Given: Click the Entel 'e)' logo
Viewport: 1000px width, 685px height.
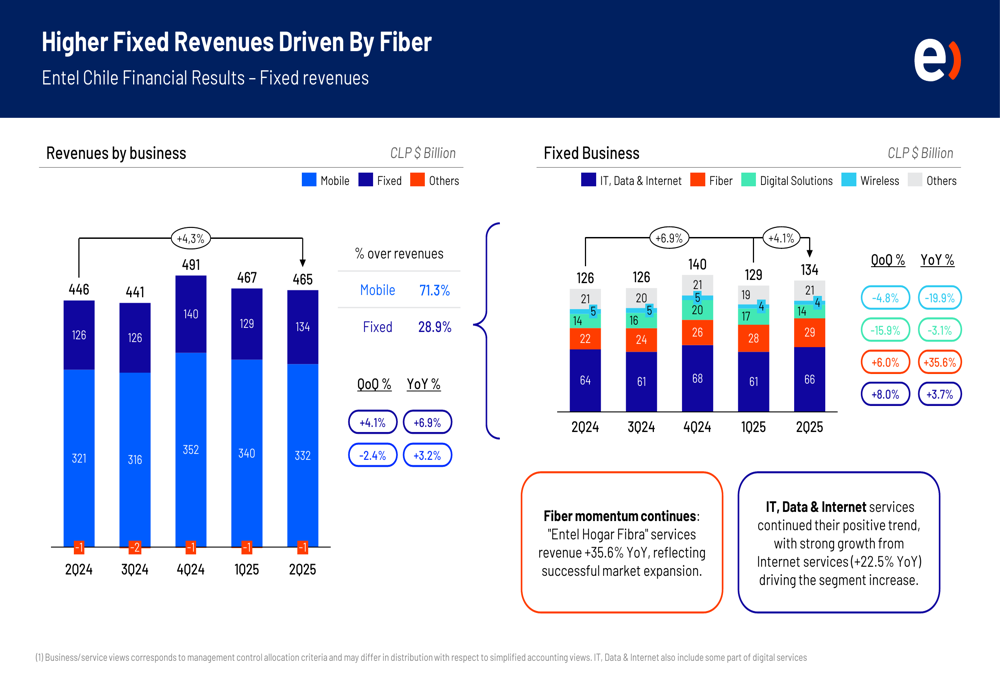Looking at the screenshot, I should coord(937,61).
